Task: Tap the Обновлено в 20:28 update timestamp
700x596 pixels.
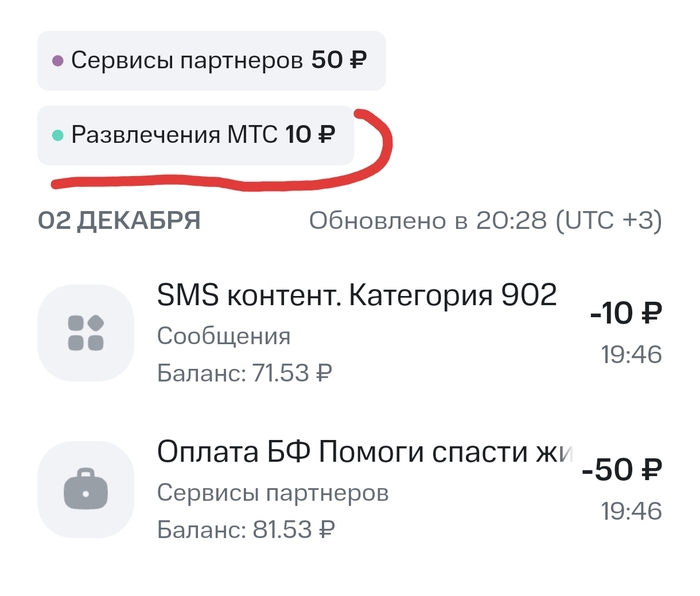Action: 485,221
